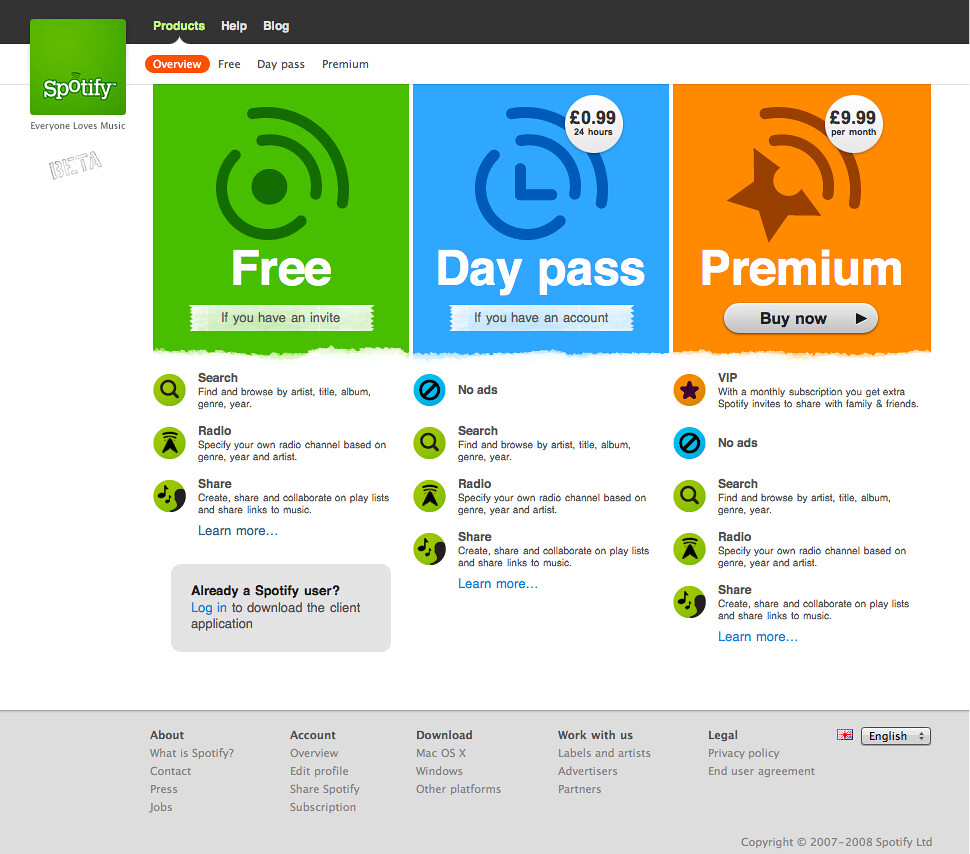Click the Log in link
This screenshot has width=970, height=854.
pos(209,608)
